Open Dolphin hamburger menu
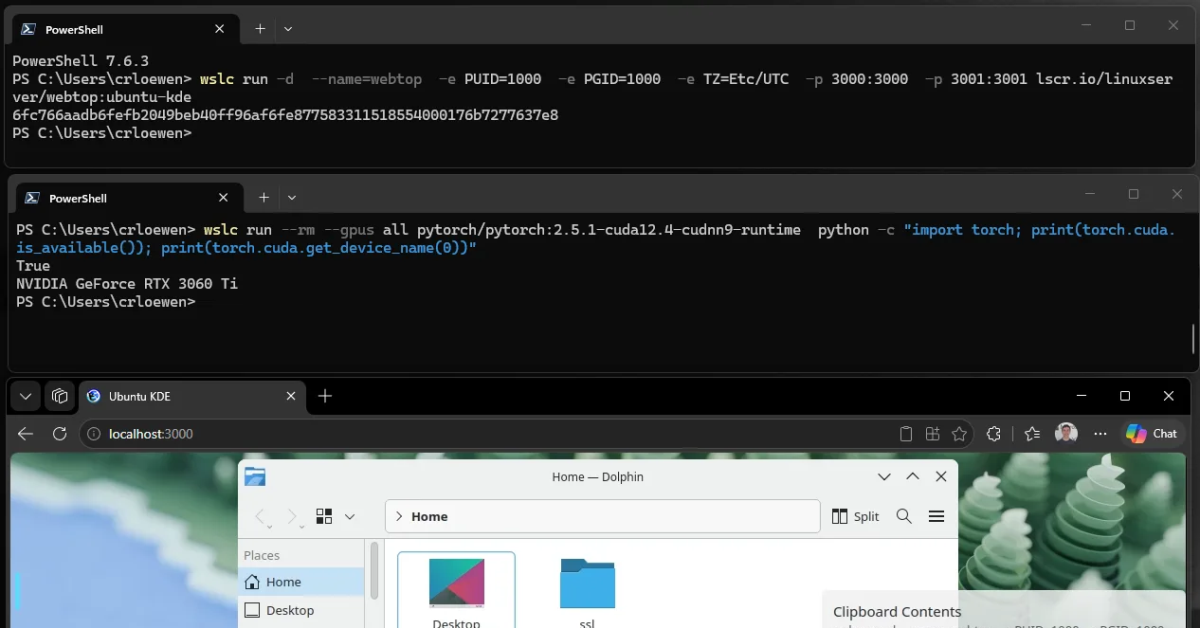Viewport: 1200px width, 628px height. (x=937, y=516)
